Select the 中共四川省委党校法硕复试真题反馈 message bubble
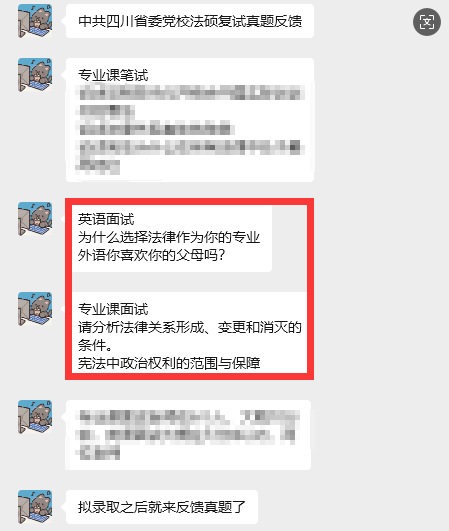 pyautogui.click(x=190, y=21)
